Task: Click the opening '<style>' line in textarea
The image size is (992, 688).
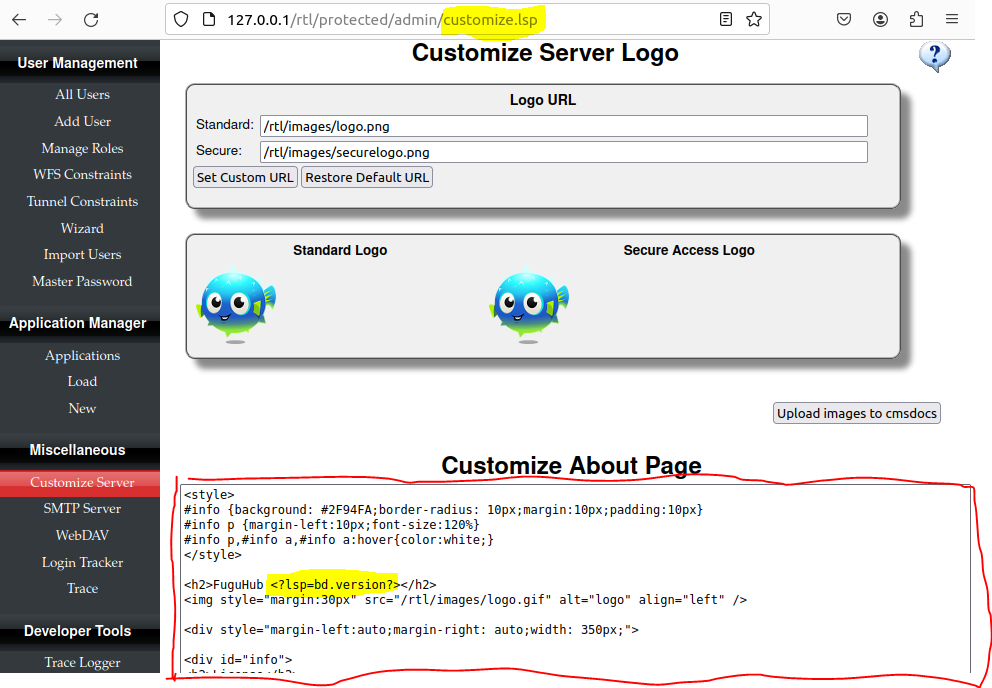Action: [209, 494]
